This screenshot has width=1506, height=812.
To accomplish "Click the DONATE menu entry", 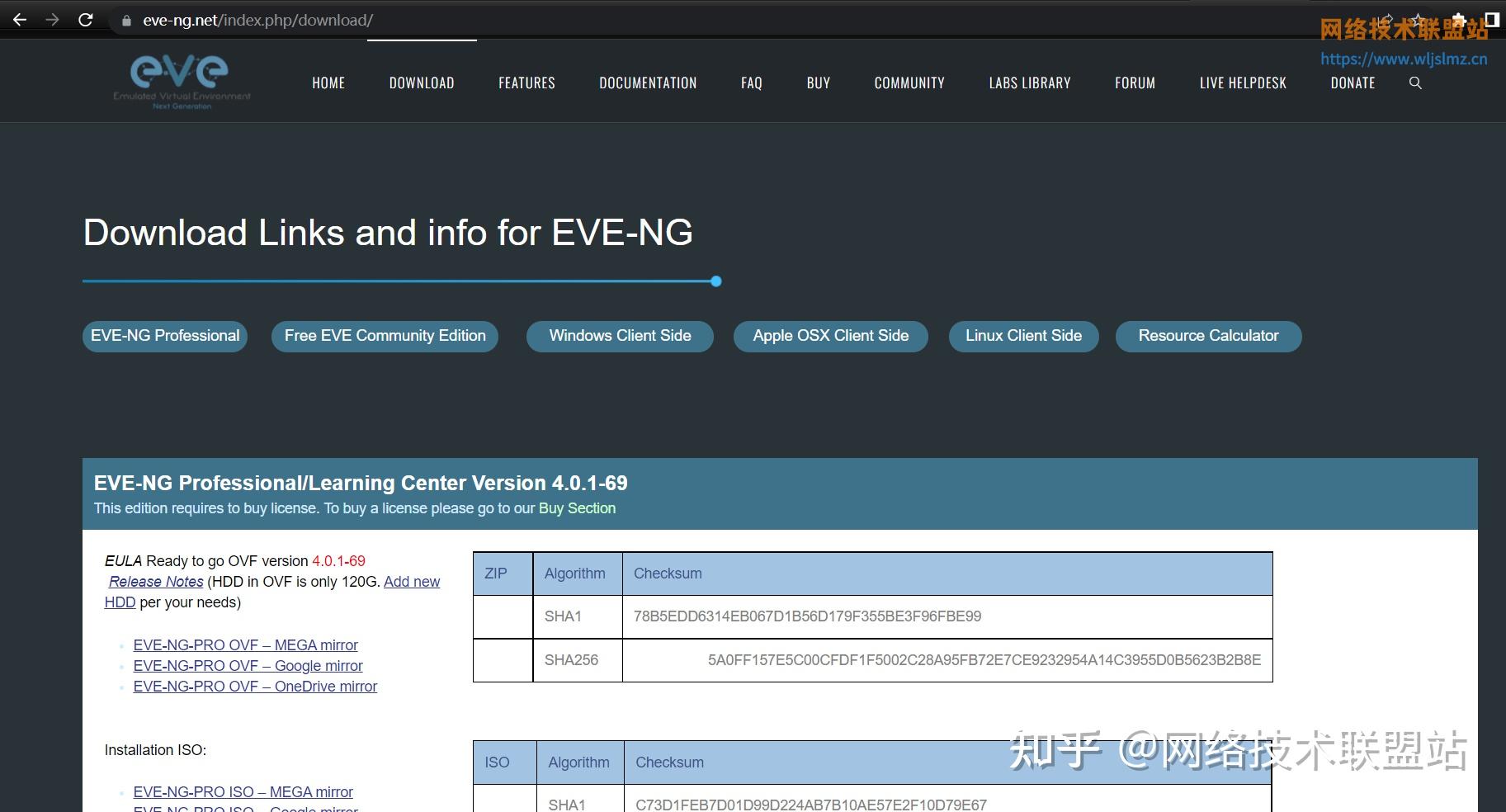I will pyautogui.click(x=1353, y=83).
